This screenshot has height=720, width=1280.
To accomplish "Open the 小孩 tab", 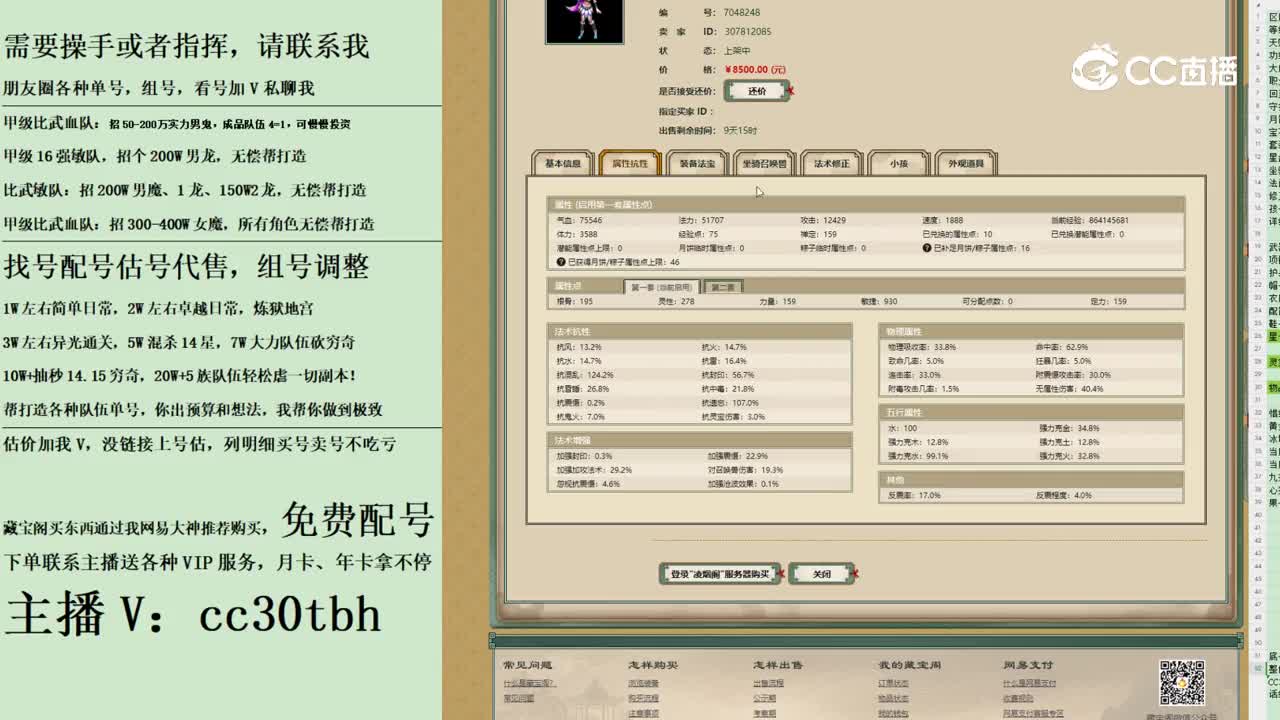I will 898,163.
